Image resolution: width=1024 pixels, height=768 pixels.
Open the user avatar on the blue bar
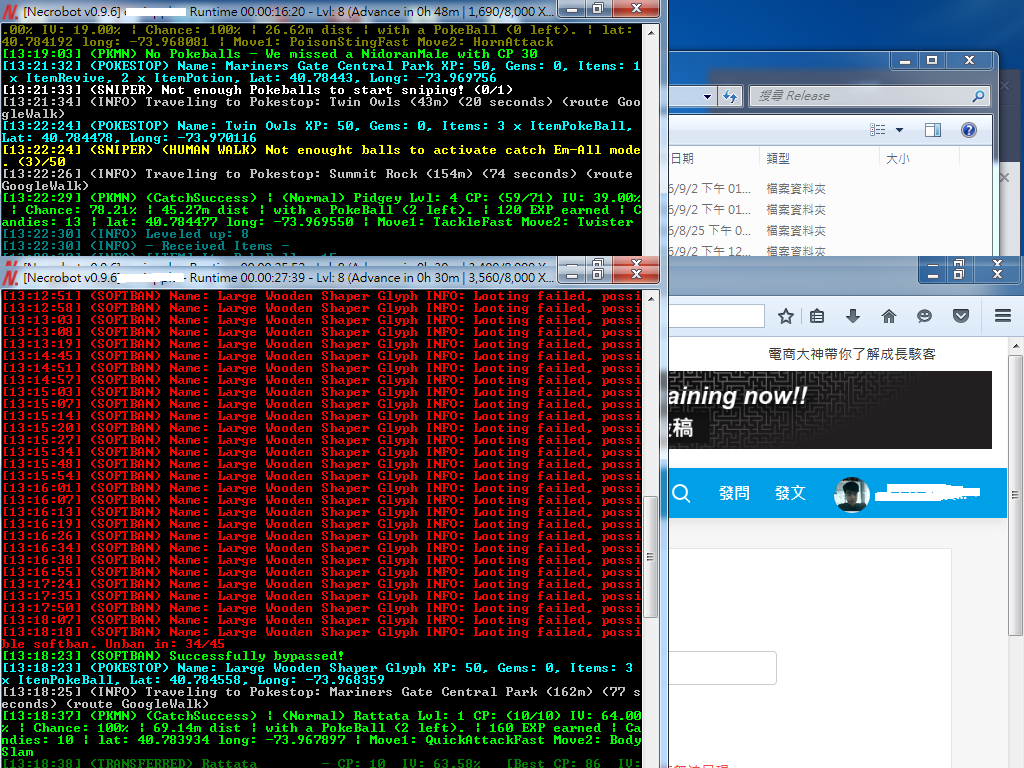[x=852, y=494]
